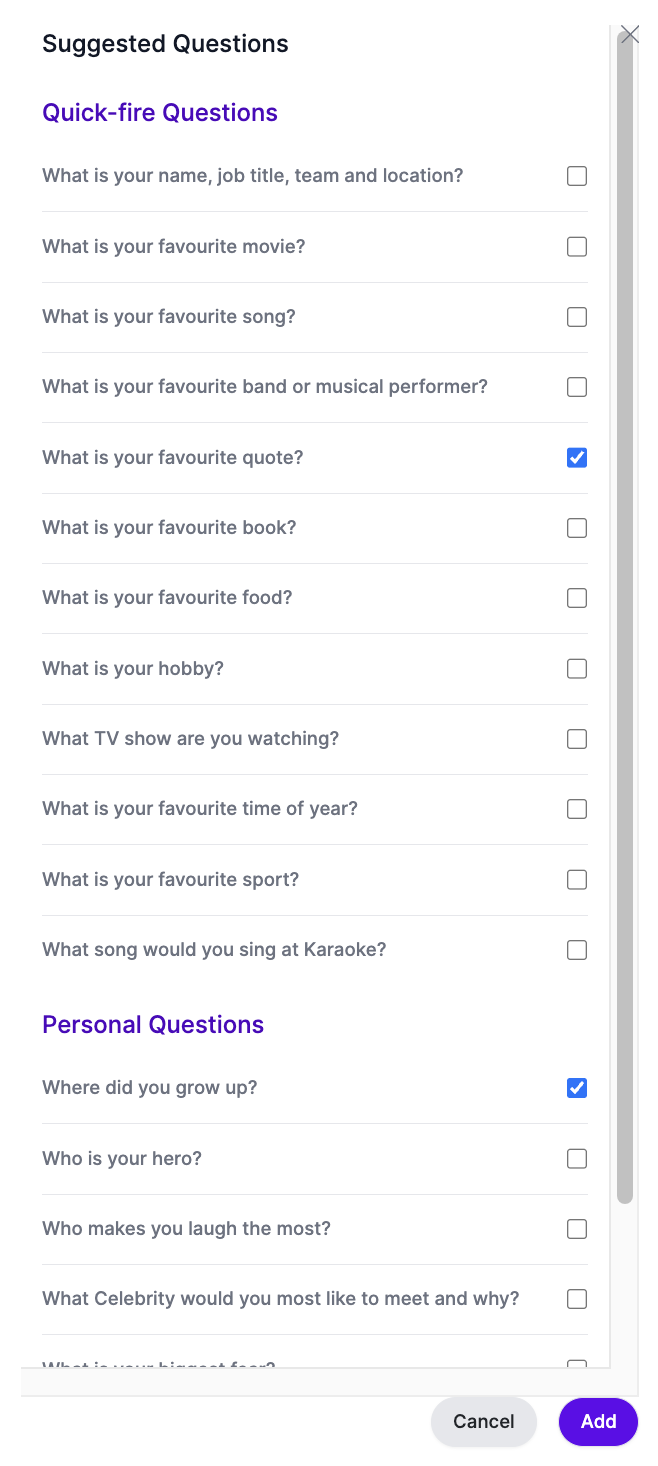
Task: Select the favourite song question checkbox
Action: (577, 317)
